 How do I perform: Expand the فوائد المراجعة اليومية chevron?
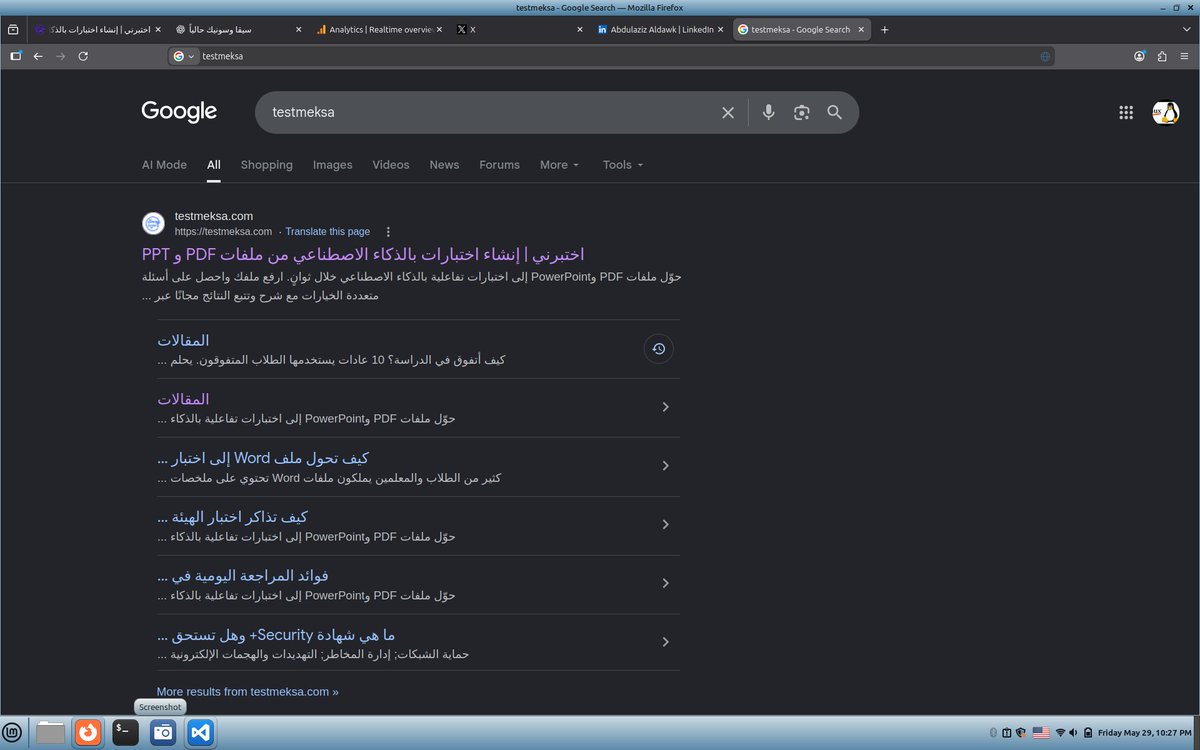click(x=665, y=583)
